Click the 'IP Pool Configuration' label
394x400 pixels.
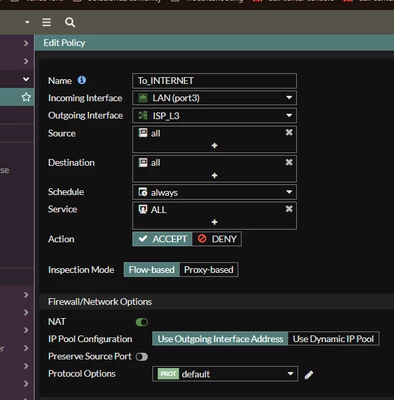[x=90, y=339]
